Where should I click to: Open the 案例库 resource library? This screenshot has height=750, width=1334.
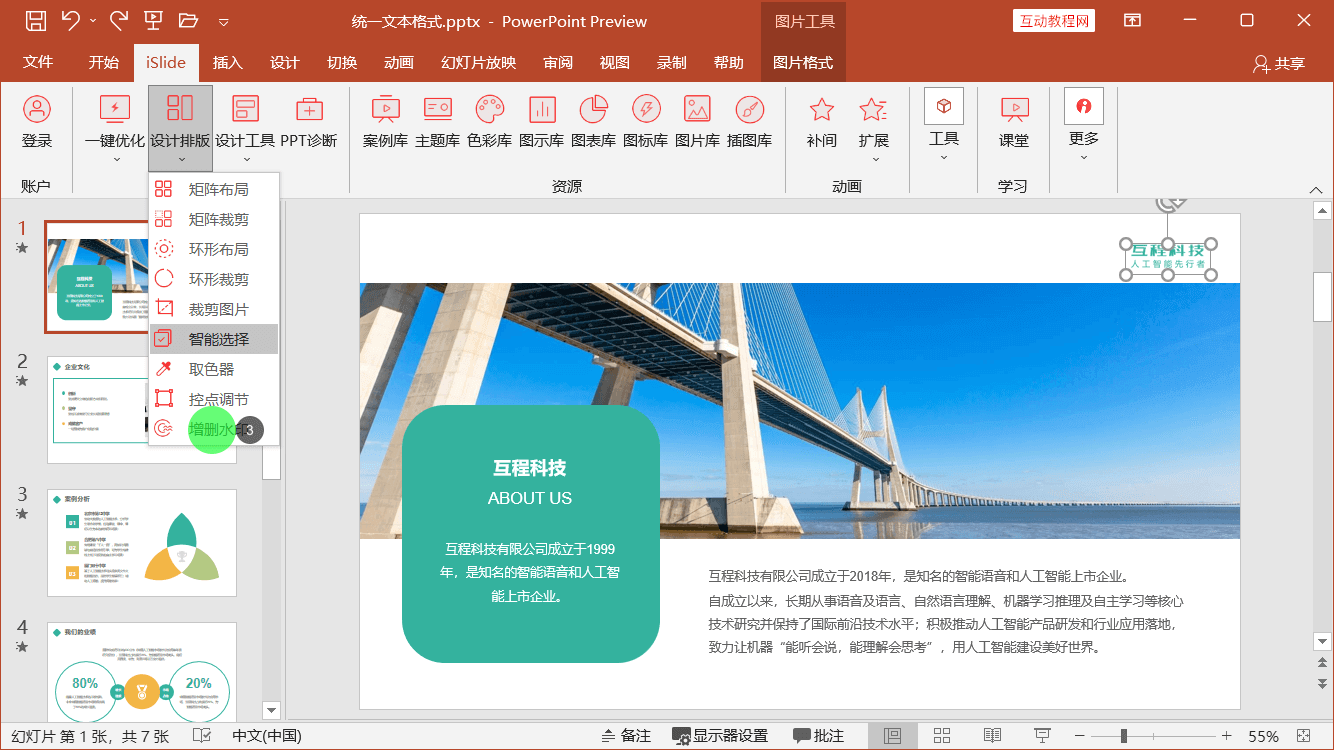pos(385,122)
